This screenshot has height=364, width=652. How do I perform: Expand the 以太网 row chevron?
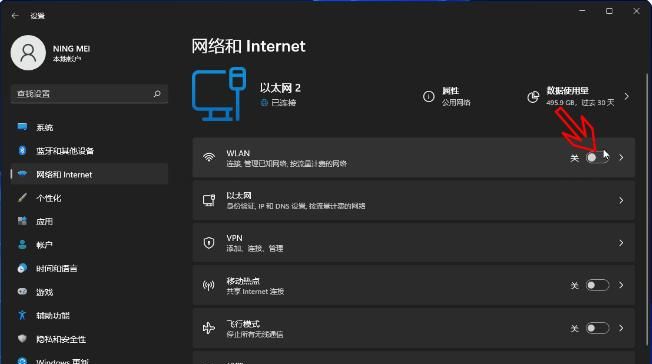point(621,201)
